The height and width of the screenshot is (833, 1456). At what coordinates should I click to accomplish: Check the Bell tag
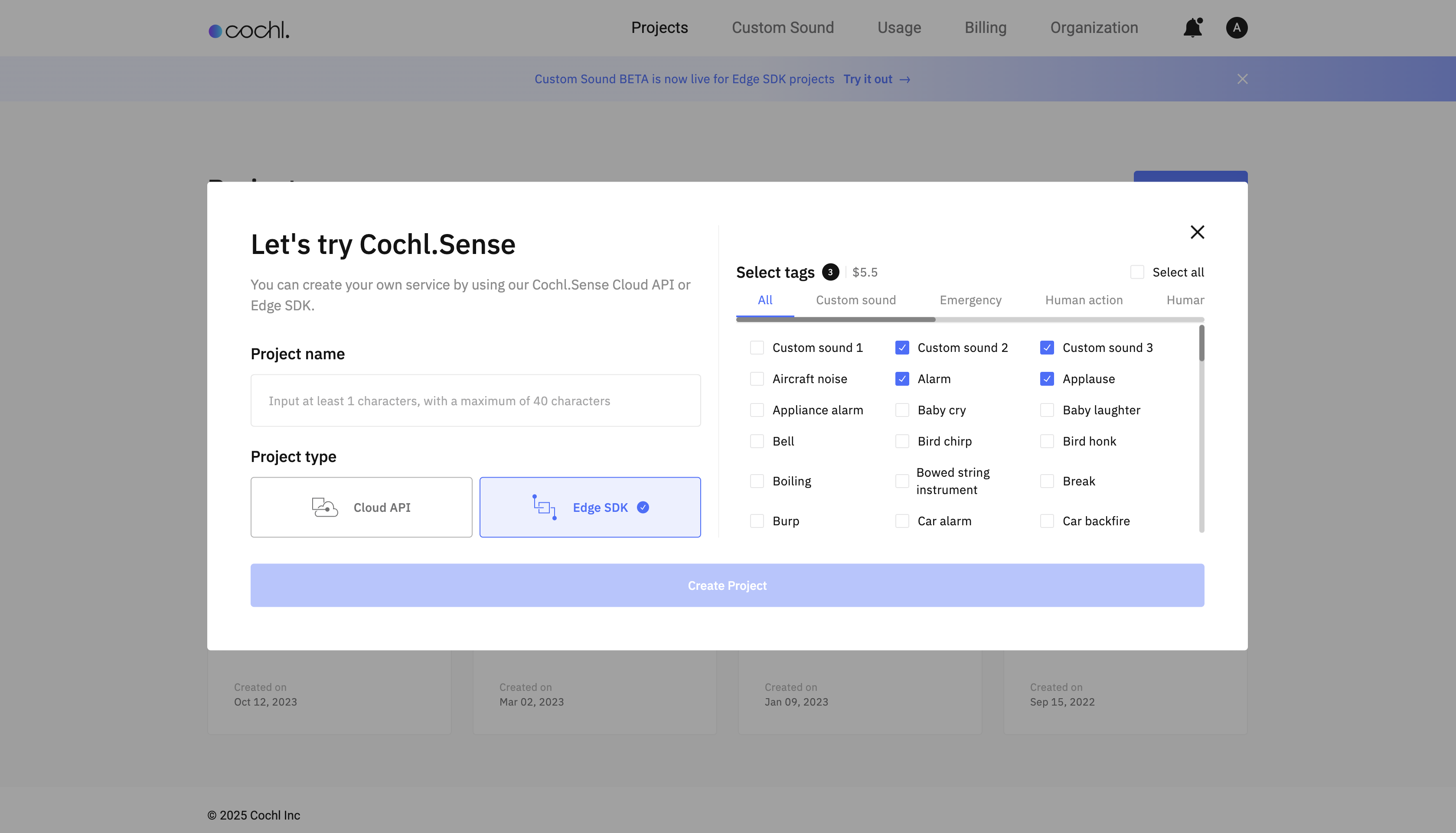757,441
